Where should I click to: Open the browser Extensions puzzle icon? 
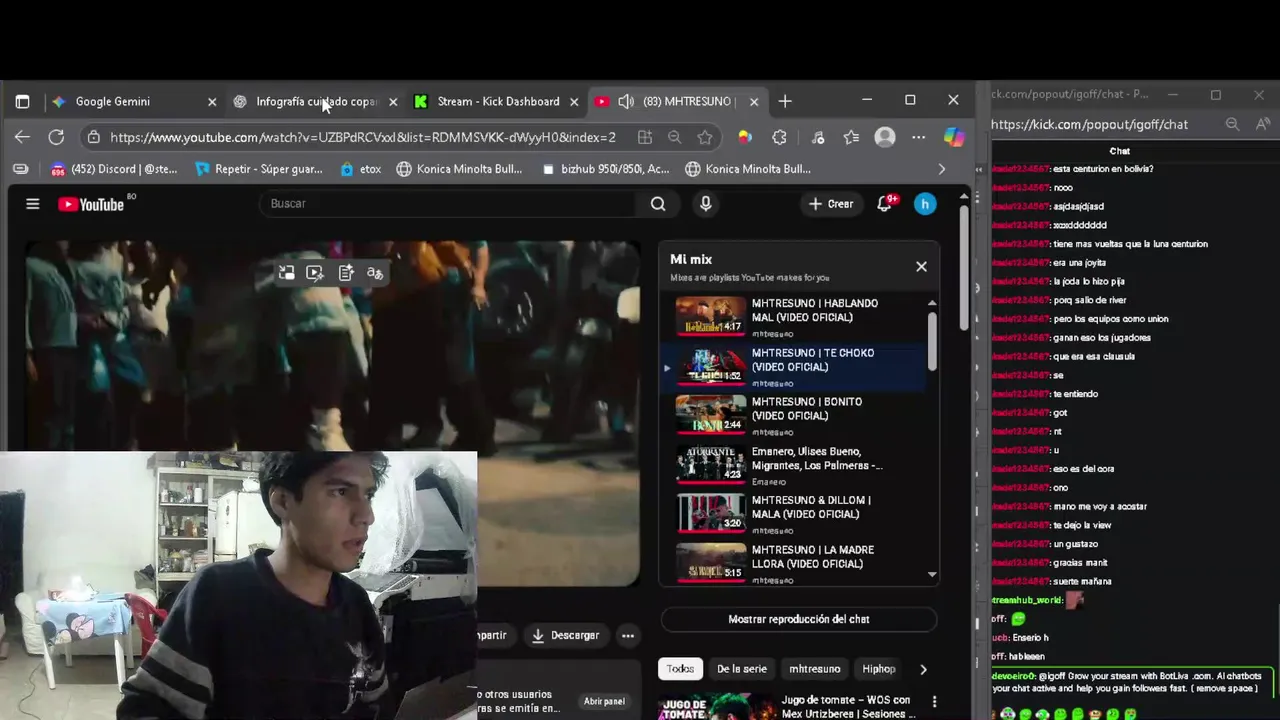coord(780,137)
